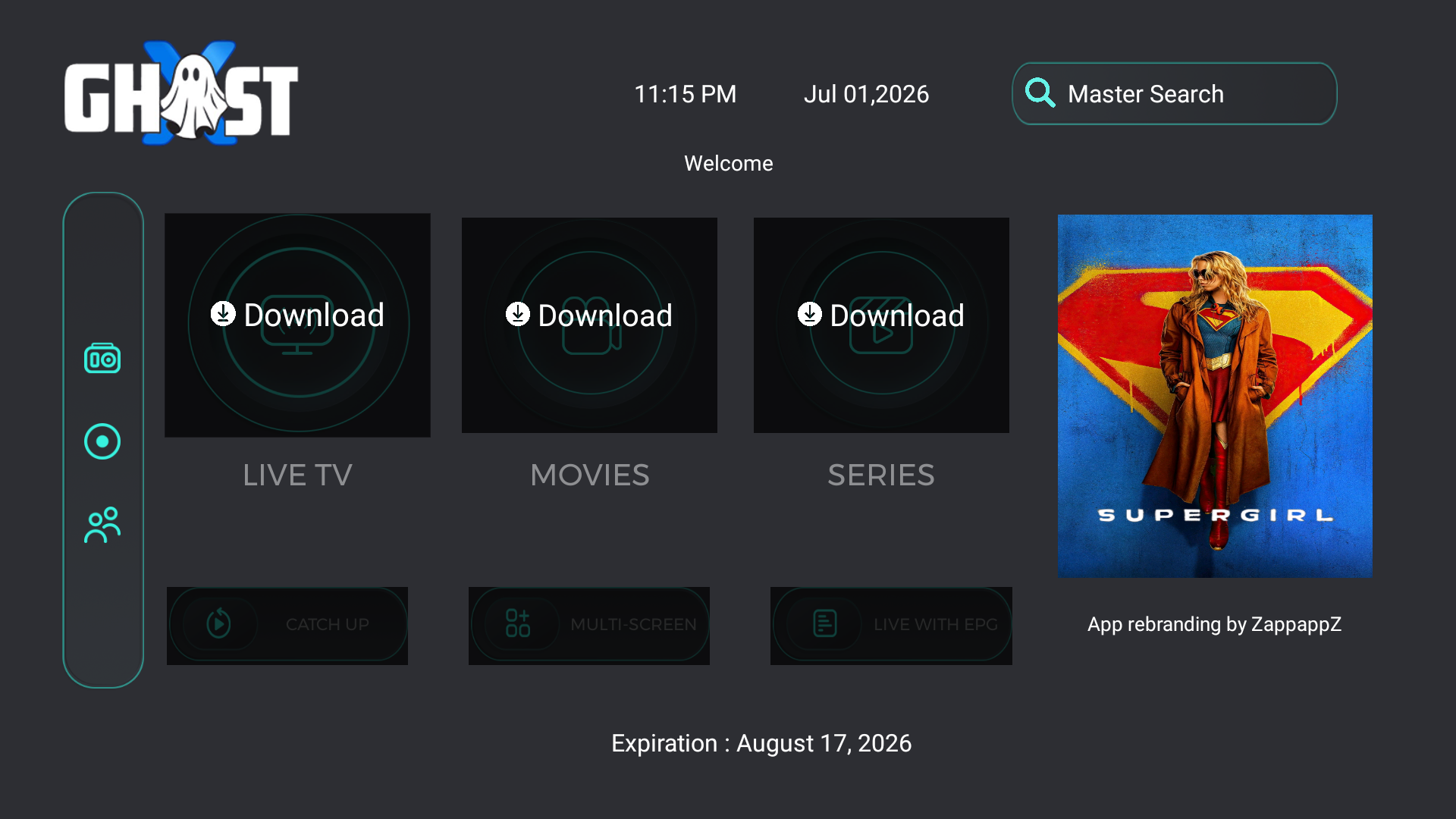1456x819 pixels.
Task: Open the radio icon in sidebar
Action: [102, 359]
